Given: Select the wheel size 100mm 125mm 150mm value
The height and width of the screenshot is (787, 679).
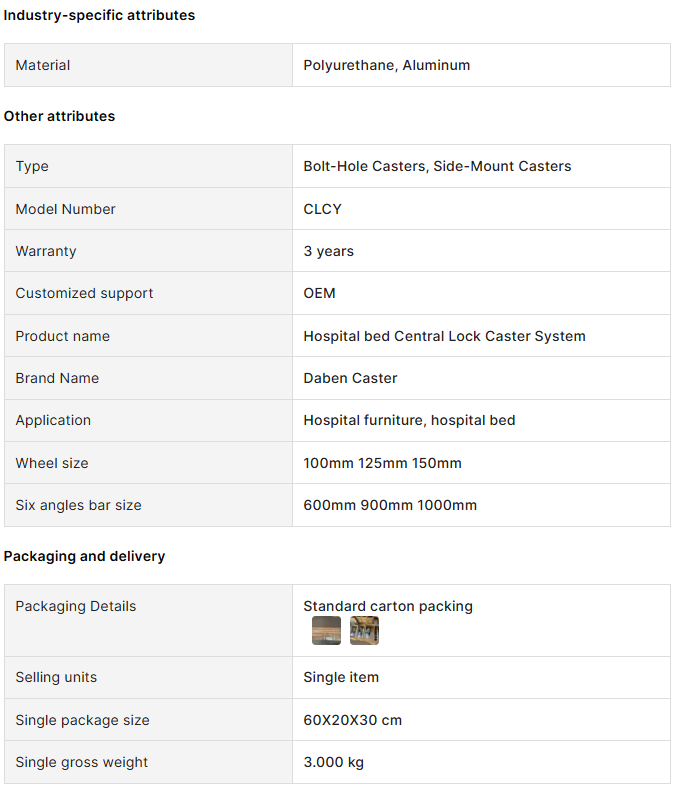Looking at the screenshot, I should (382, 463).
